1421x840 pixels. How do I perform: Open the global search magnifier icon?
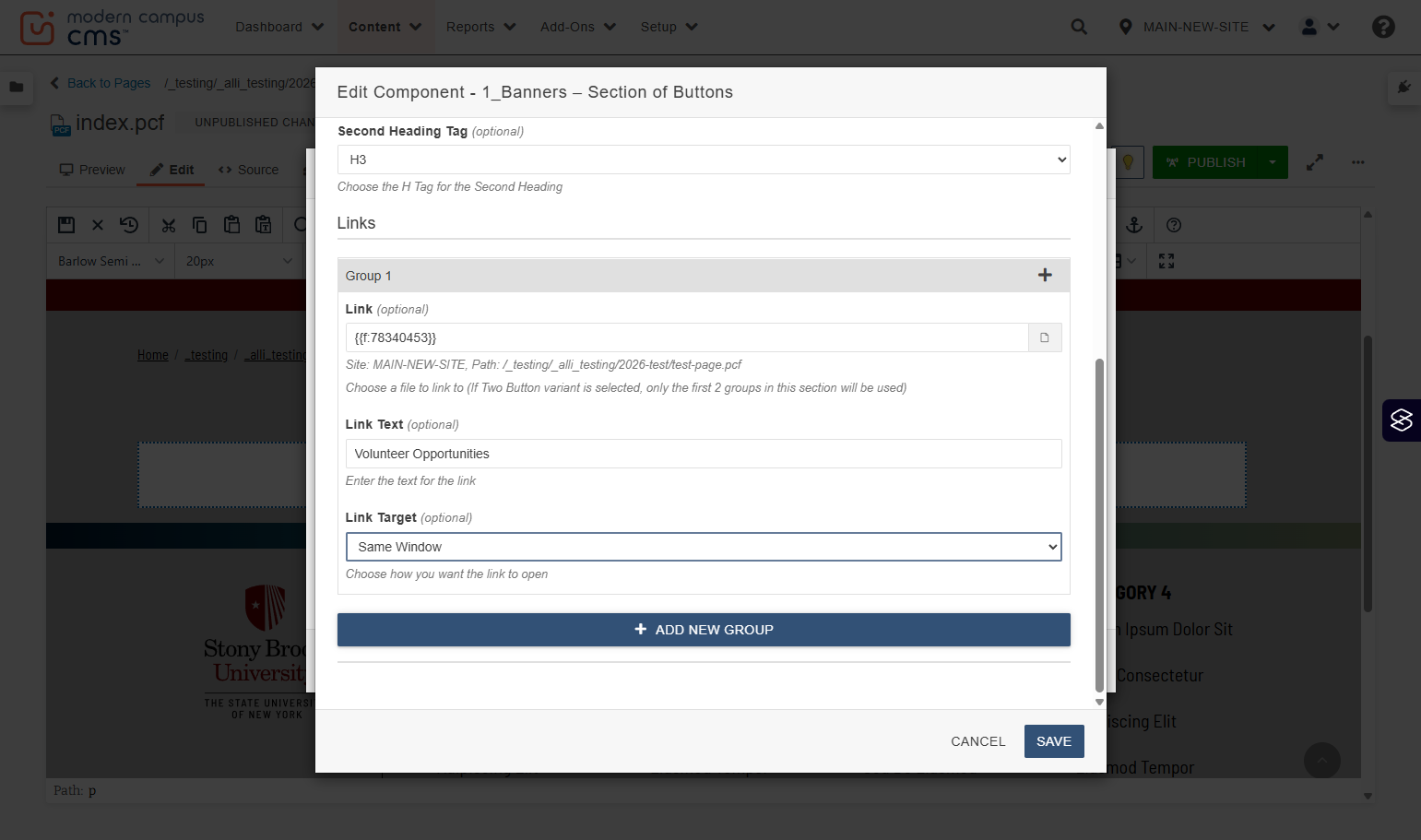[1079, 27]
